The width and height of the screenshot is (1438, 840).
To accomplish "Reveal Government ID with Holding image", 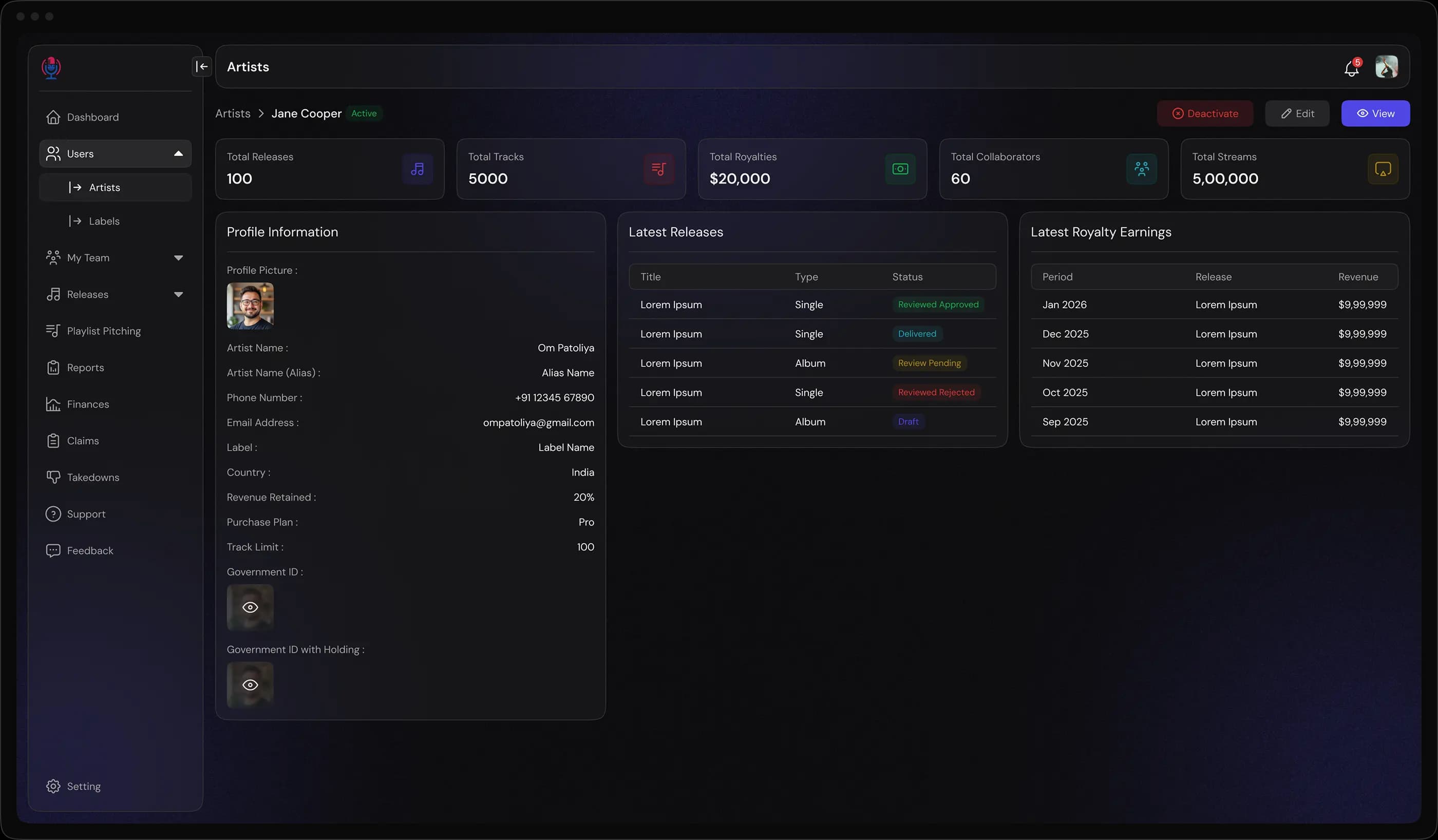I will [x=250, y=685].
